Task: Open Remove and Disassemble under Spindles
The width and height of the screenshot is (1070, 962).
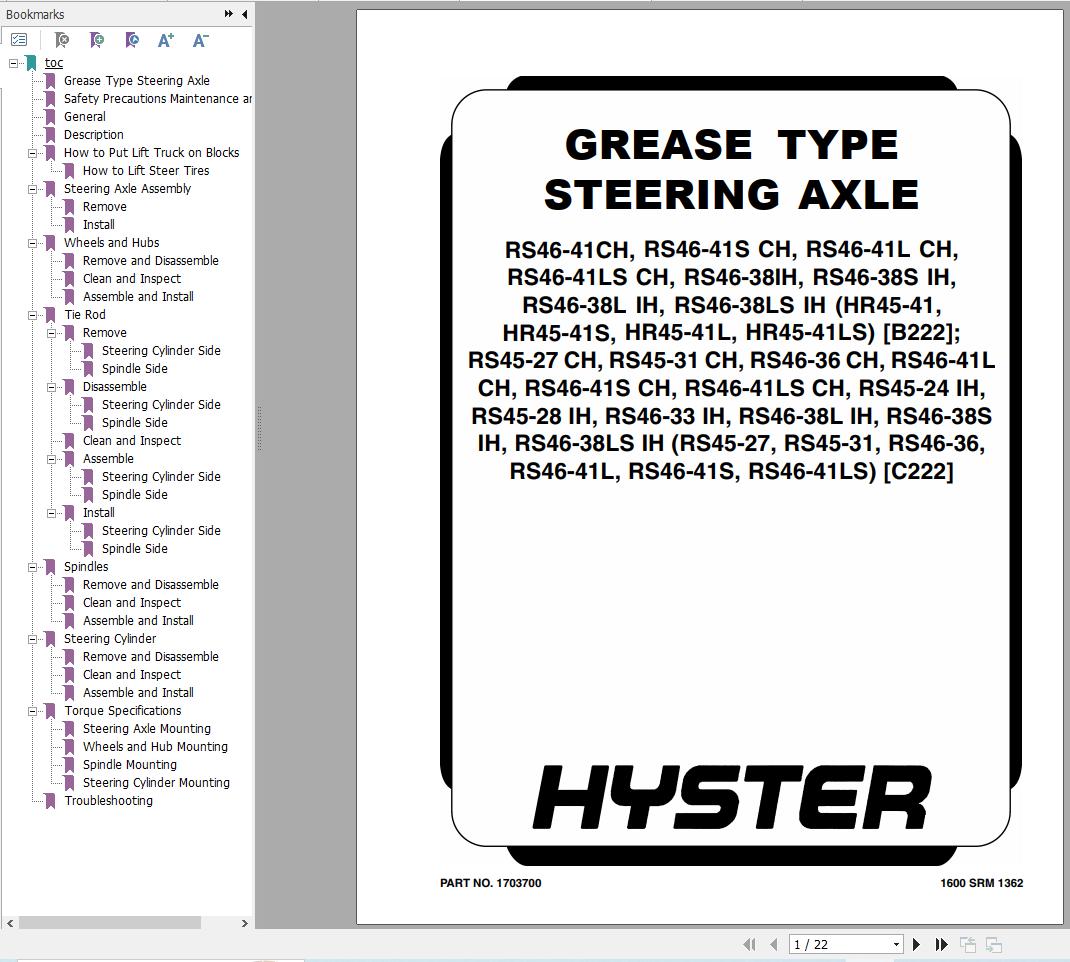Action: [151, 585]
